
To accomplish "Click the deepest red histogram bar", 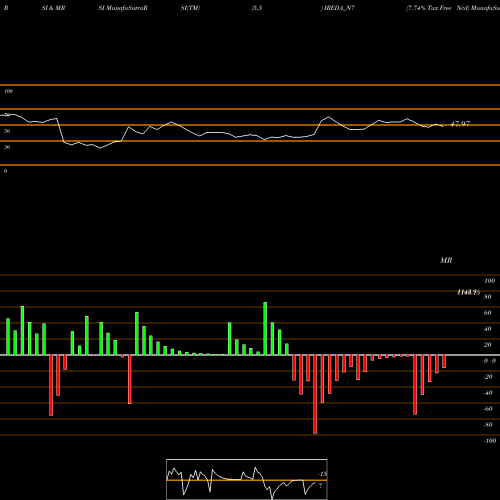I will click(315, 394).
